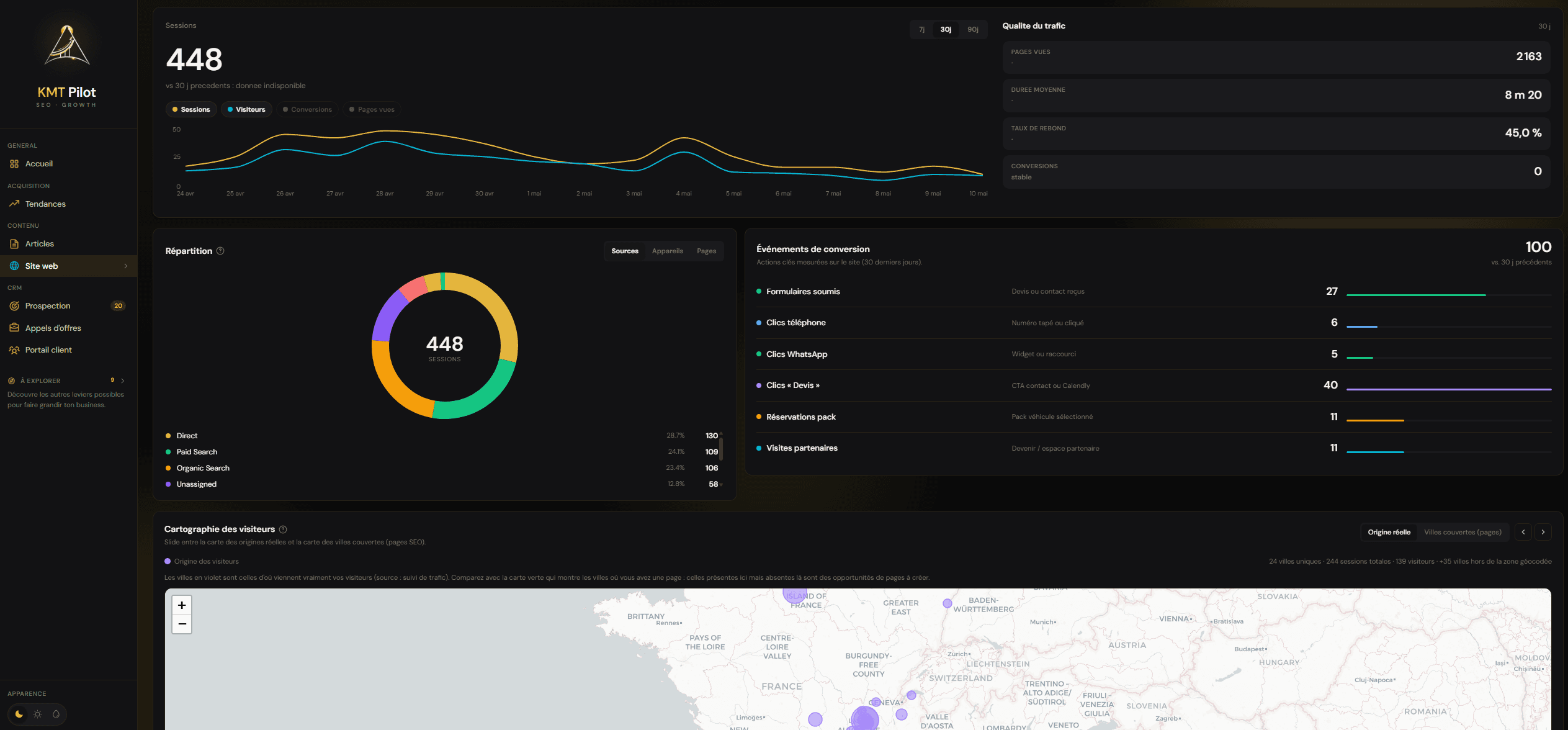Click help icon beside Cartographie des visiteurs
The image size is (1568, 730).
283,529
